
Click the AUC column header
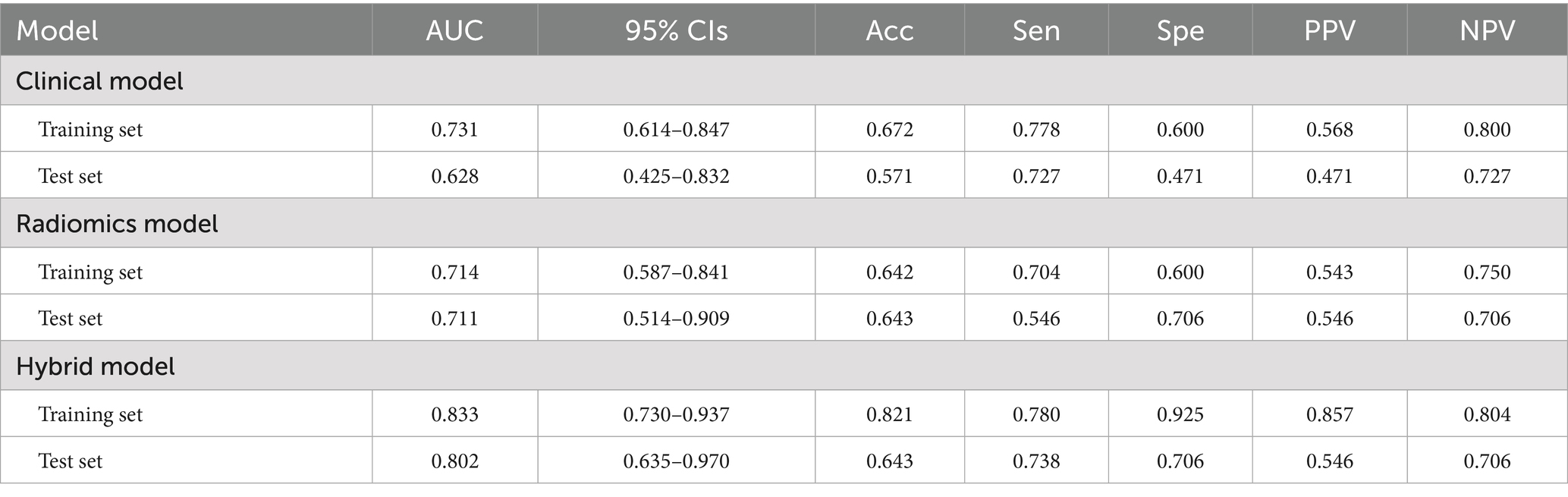click(454, 30)
